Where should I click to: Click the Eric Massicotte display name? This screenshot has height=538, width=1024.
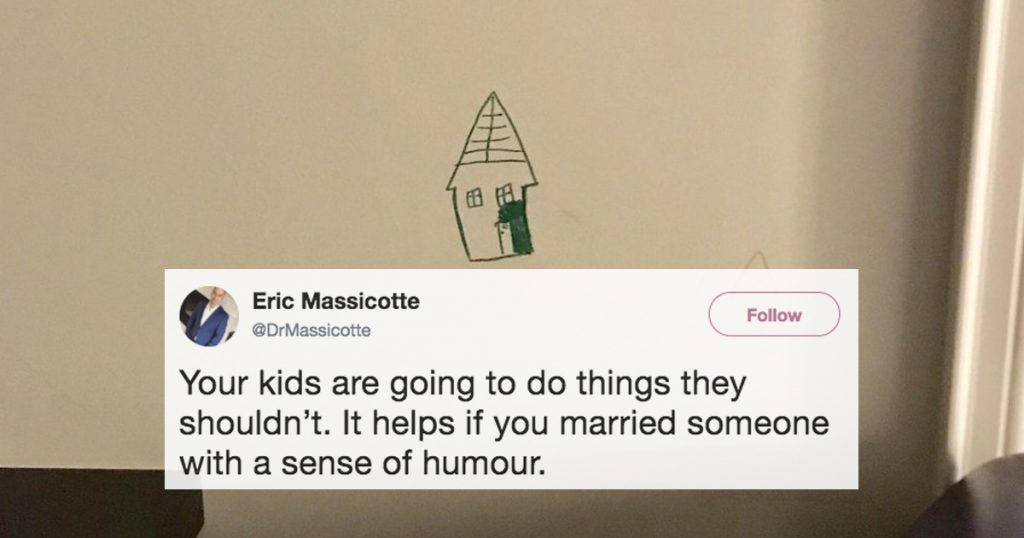336,301
